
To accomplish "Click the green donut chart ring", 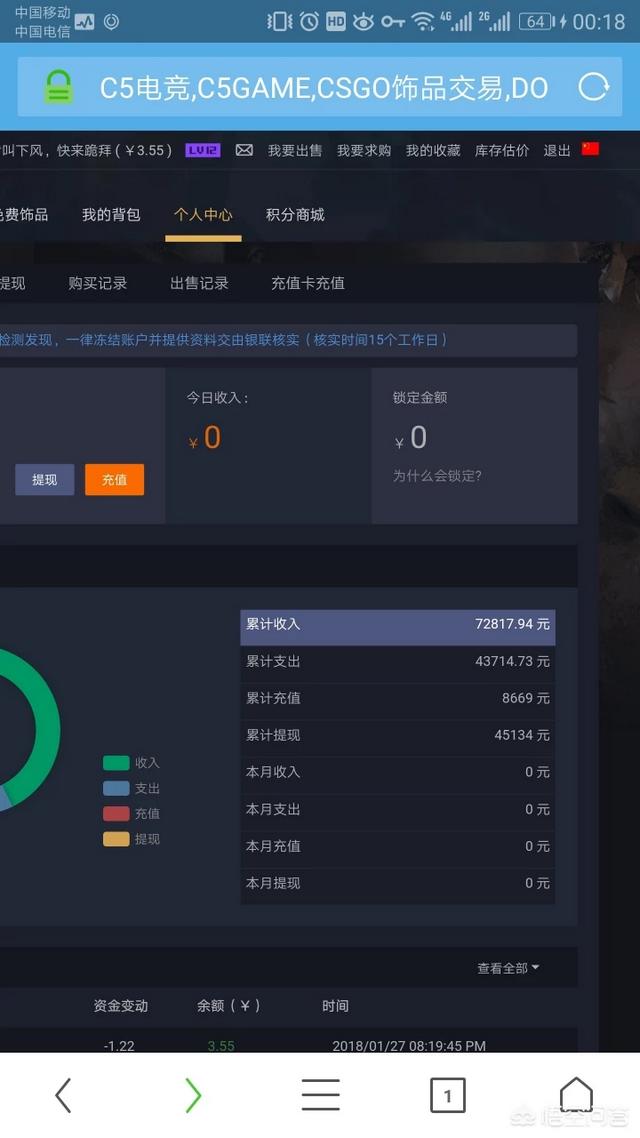I will tap(48, 726).
